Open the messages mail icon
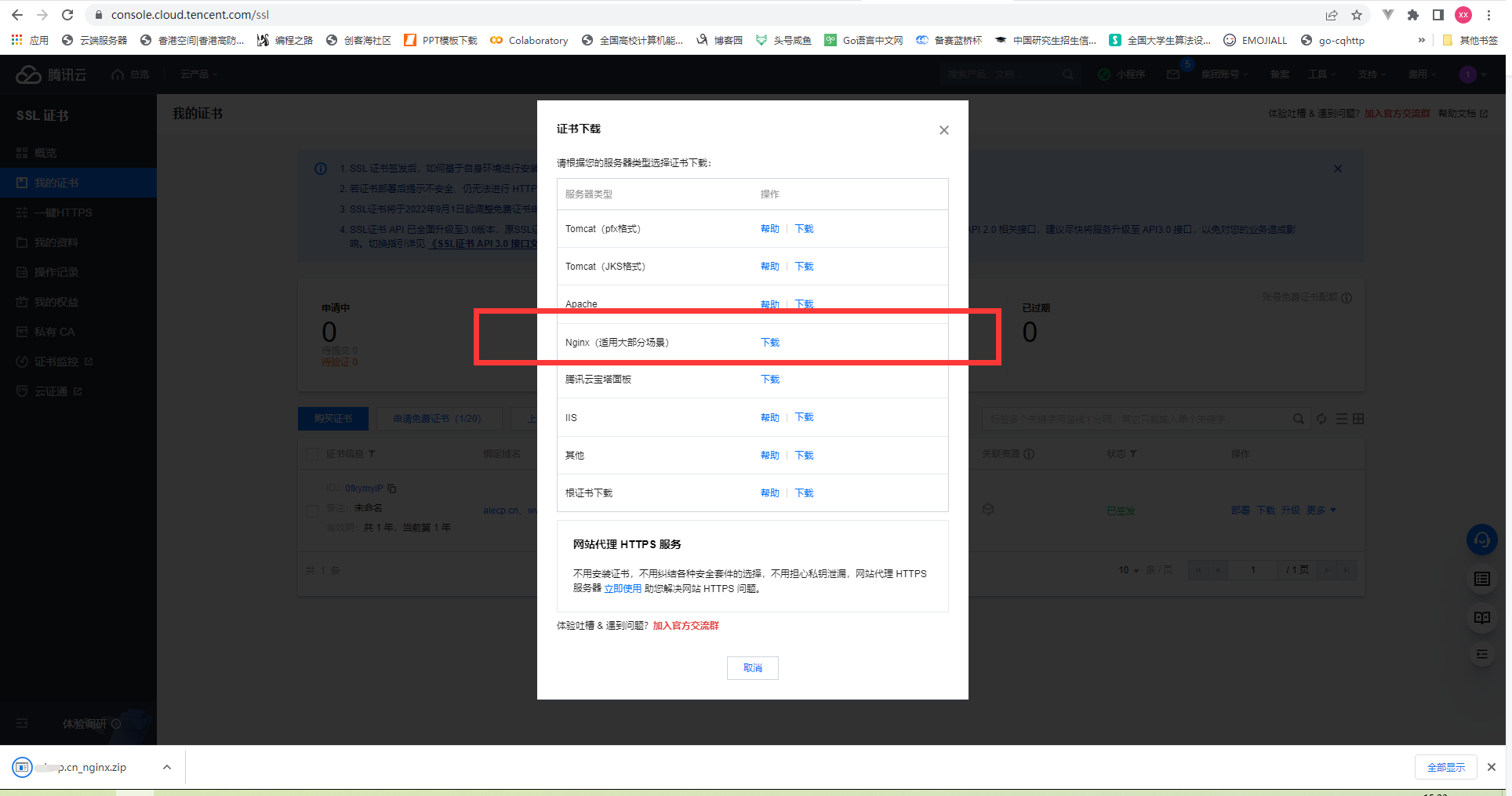 tap(1173, 75)
